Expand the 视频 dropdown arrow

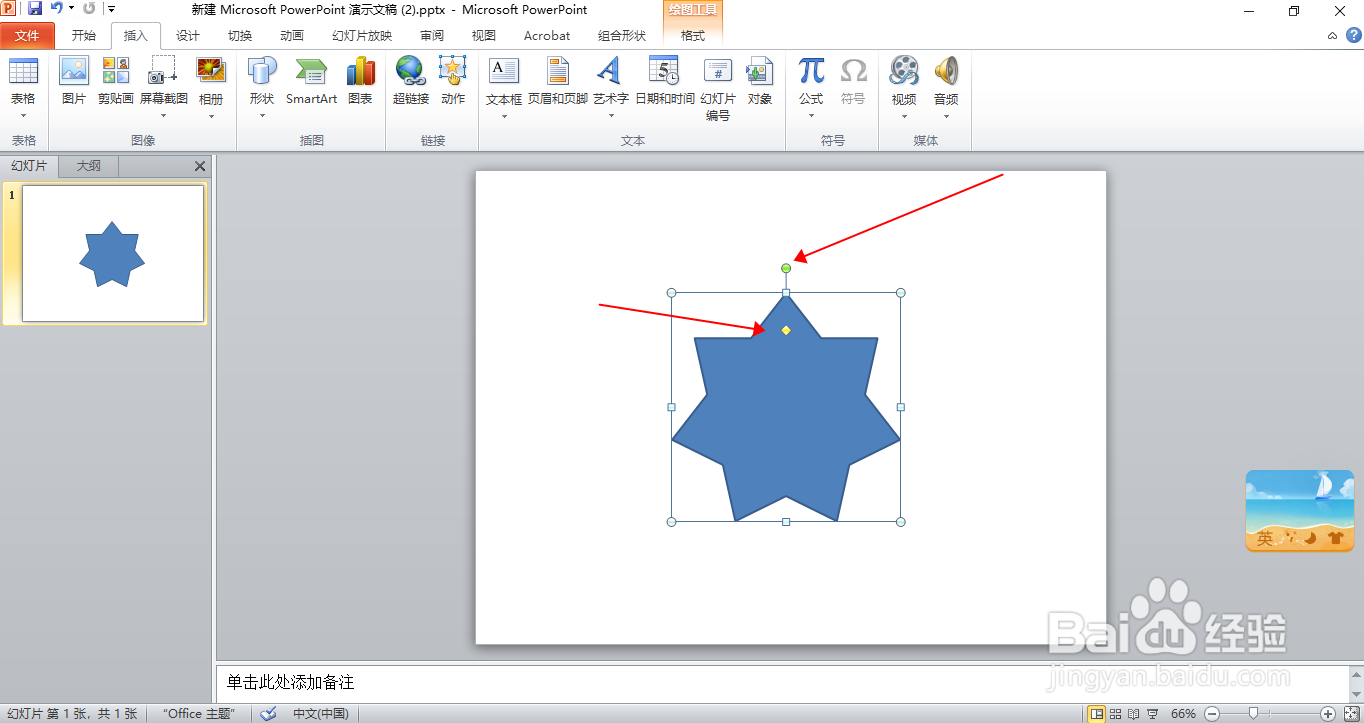click(x=904, y=116)
